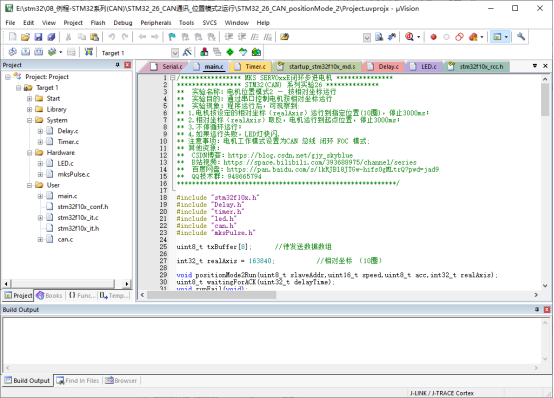Image resolution: width=554 pixels, height=398 pixels.
Task: Close the Project panel
Action: (x=128, y=65)
